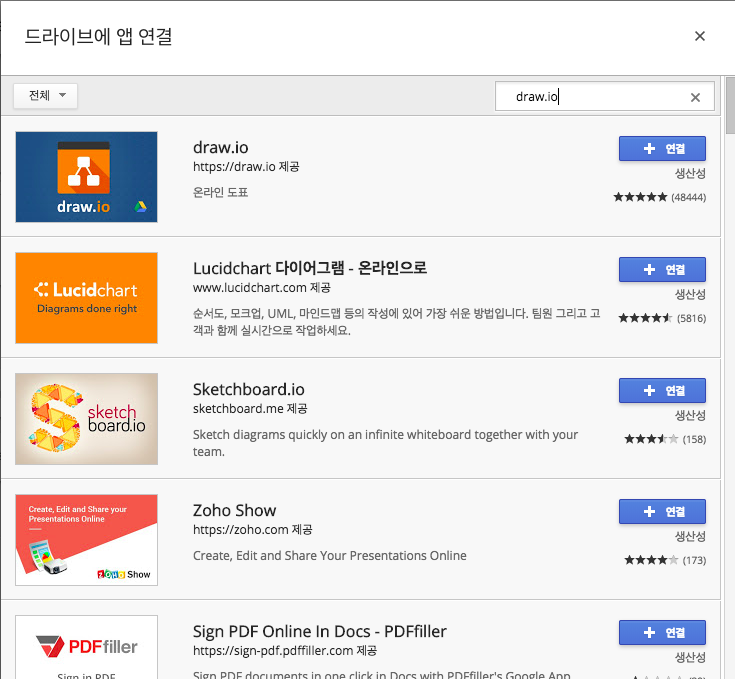Open the Zoho Show title link
Image resolution: width=735 pixels, height=679 pixels.
click(234, 510)
